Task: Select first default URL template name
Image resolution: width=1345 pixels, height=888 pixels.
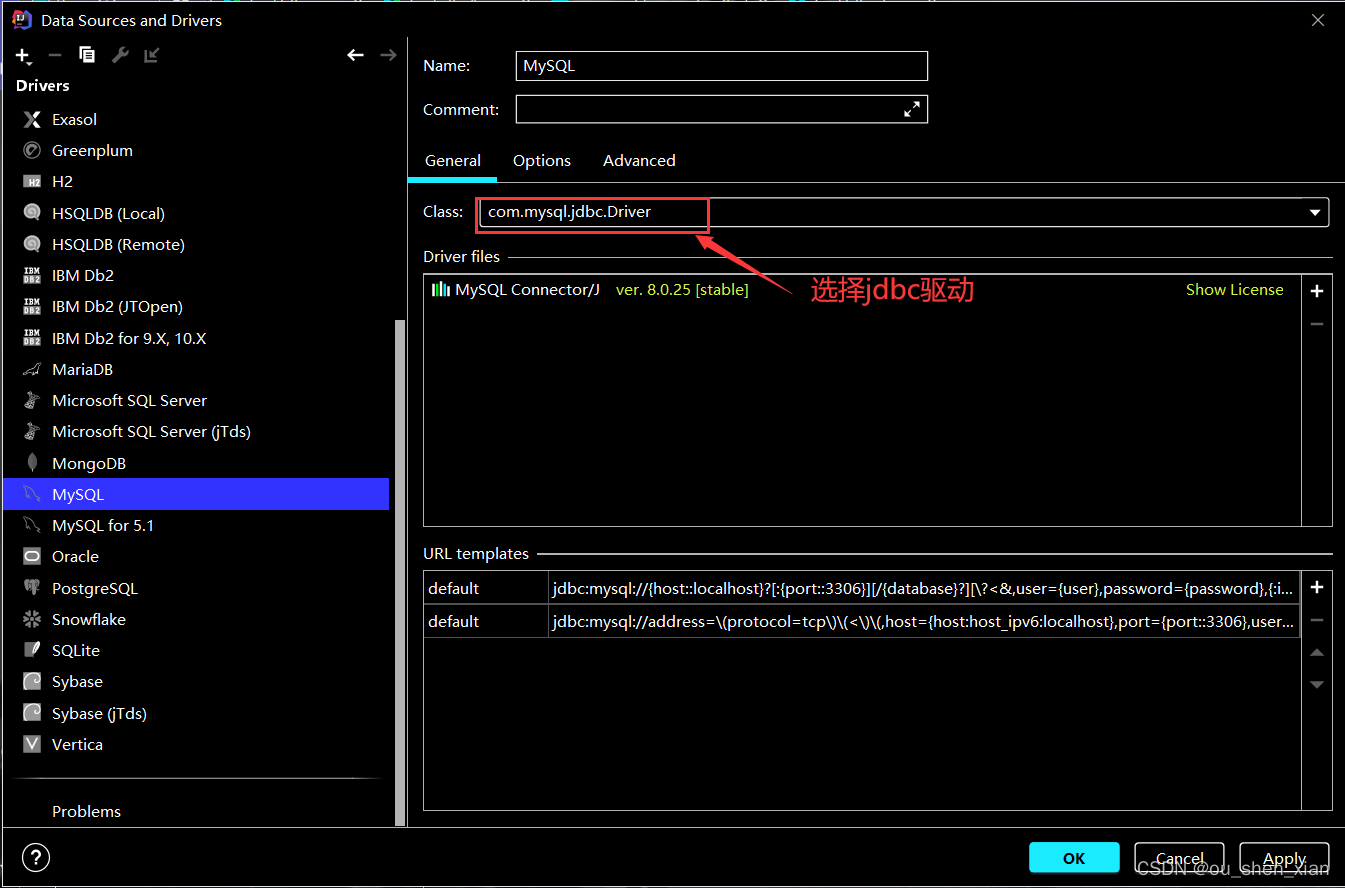Action: (x=486, y=588)
